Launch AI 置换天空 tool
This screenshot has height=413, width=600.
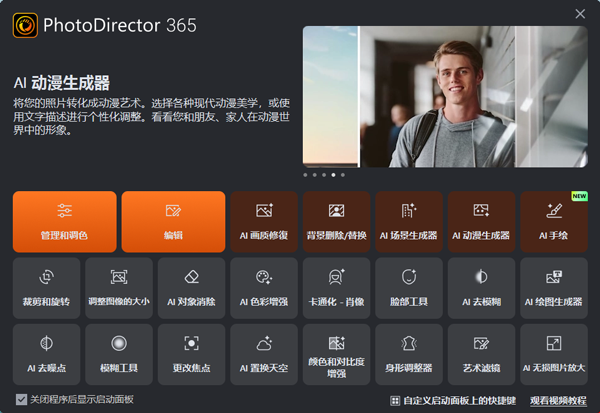[x=264, y=354]
